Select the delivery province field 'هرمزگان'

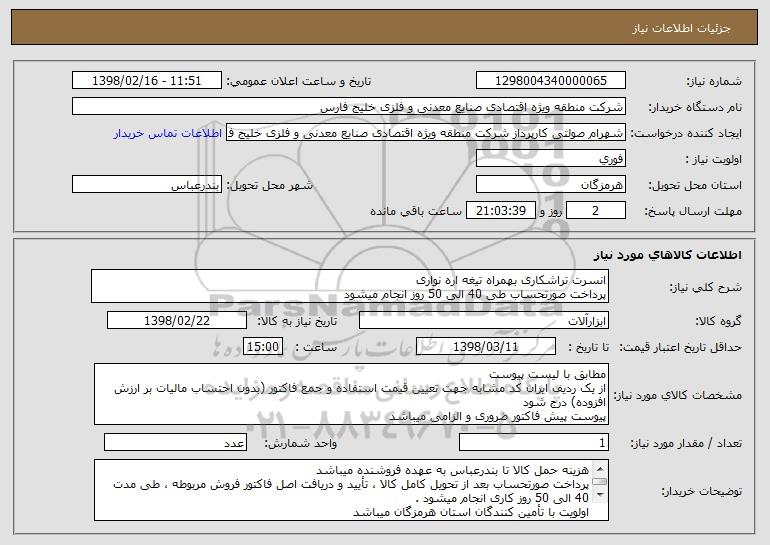550,185
